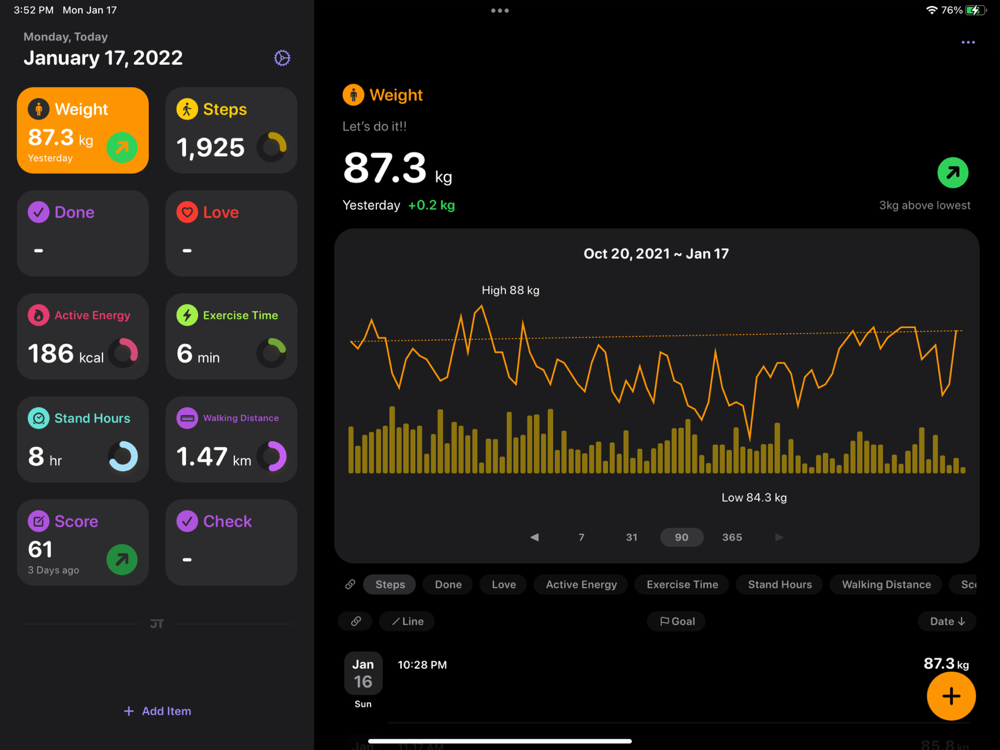
Task: Tap the Score pencil icon
Action: [x=38, y=521]
